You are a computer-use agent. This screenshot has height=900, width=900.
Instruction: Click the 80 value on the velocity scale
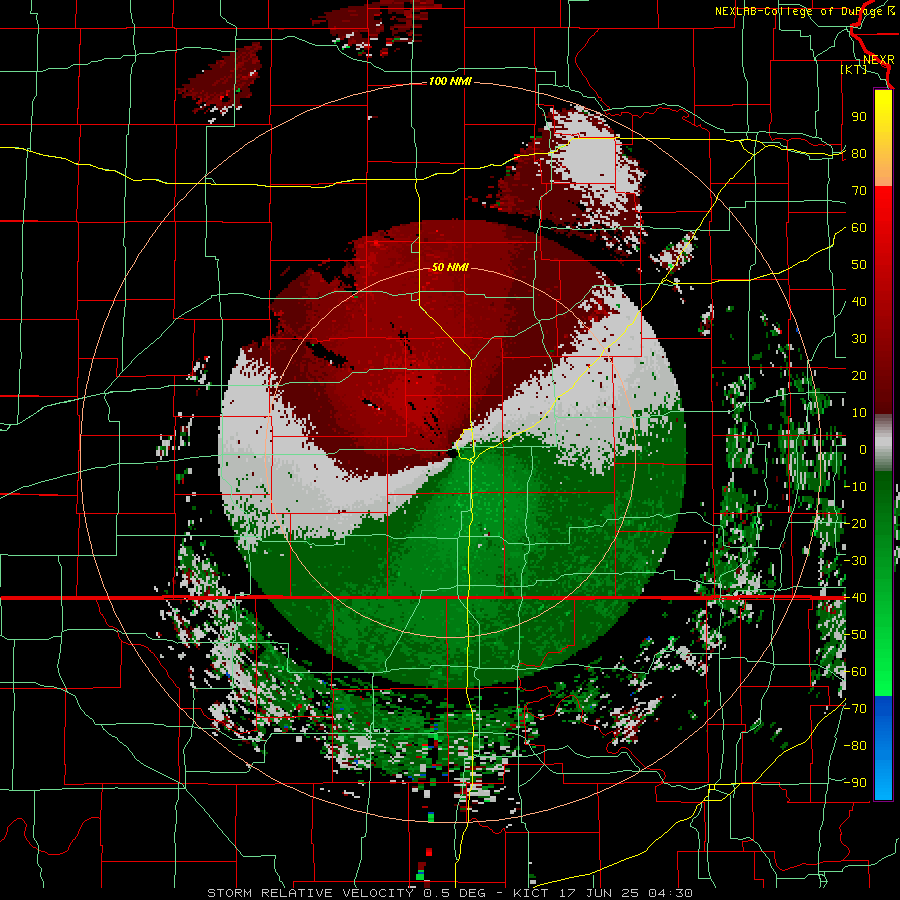[859, 154]
